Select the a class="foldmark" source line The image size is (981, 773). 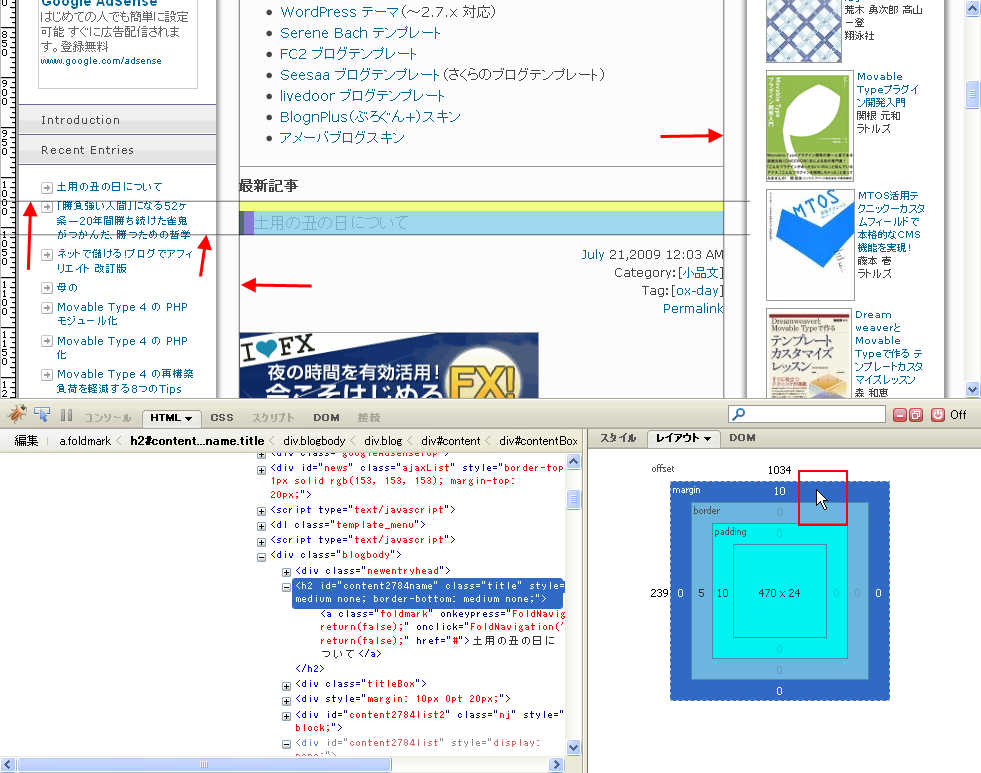click(442, 634)
